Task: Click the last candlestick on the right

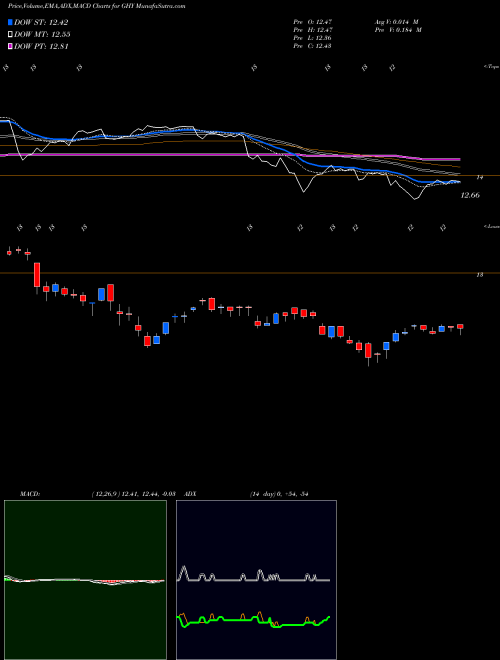Action: pyautogui.click(x=460, y=329)
